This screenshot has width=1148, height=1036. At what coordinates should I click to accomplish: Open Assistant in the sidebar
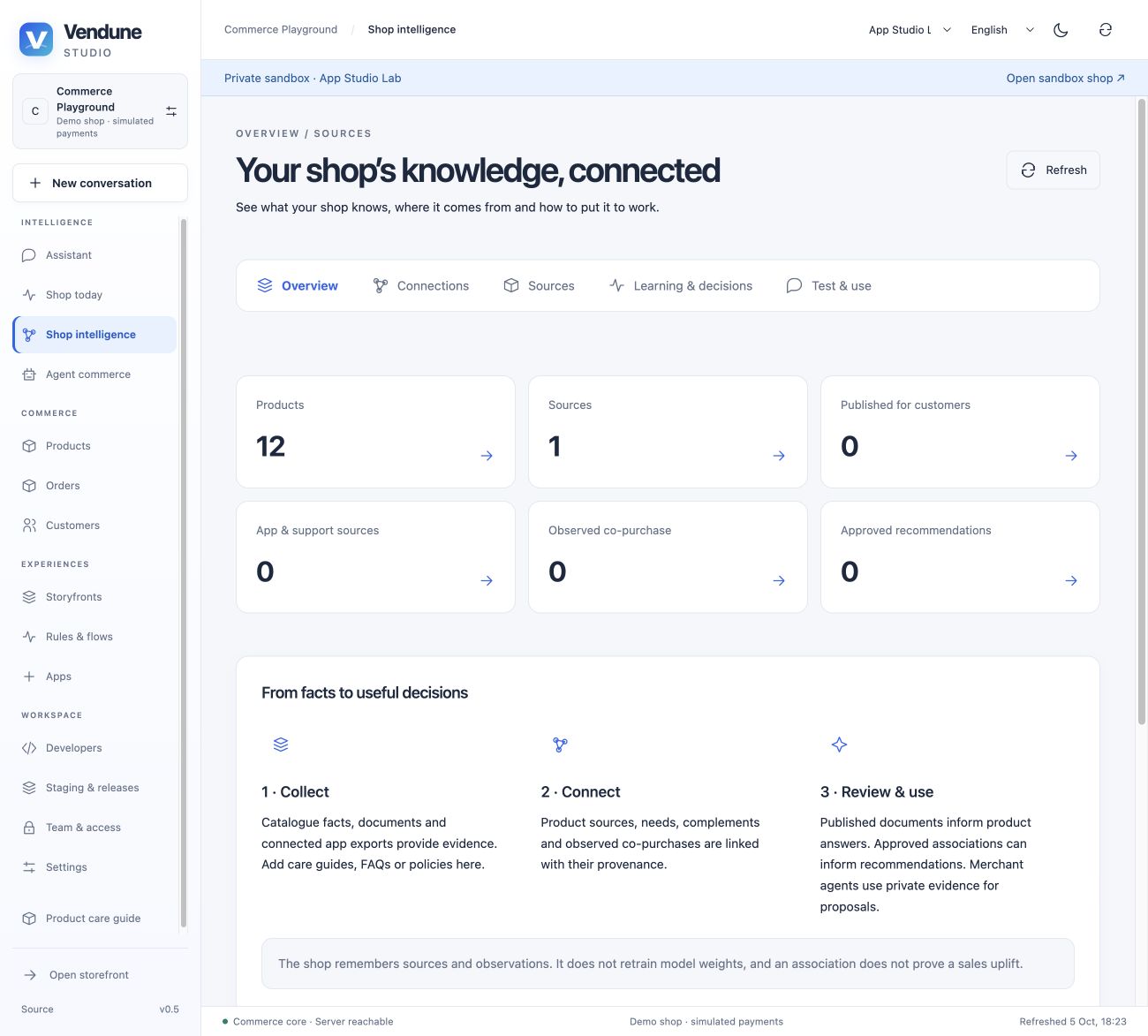(94, 255)
